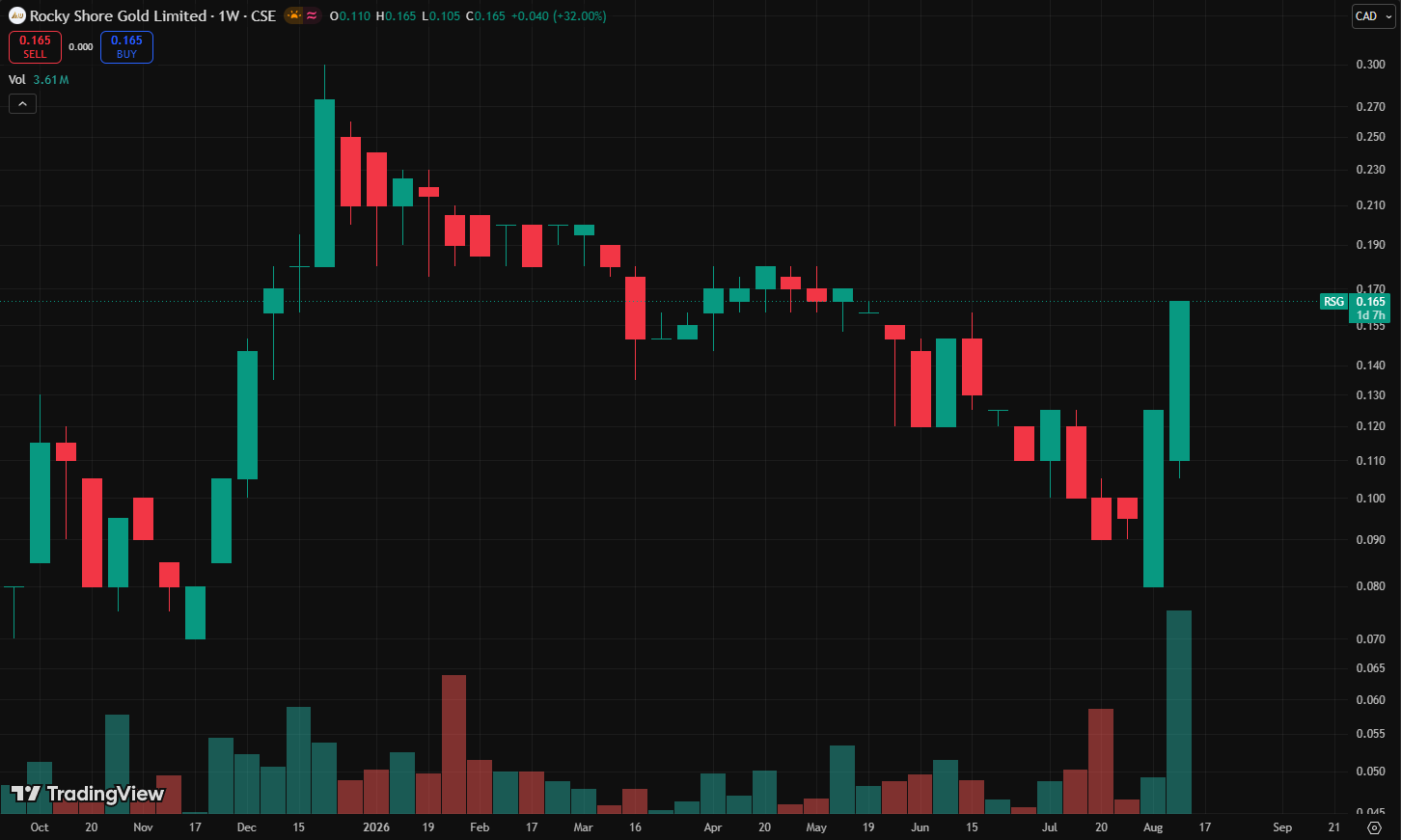The image size is (1401, 840).
Task: Click the 0.070 price axis label
Action: coord(1370,639)
